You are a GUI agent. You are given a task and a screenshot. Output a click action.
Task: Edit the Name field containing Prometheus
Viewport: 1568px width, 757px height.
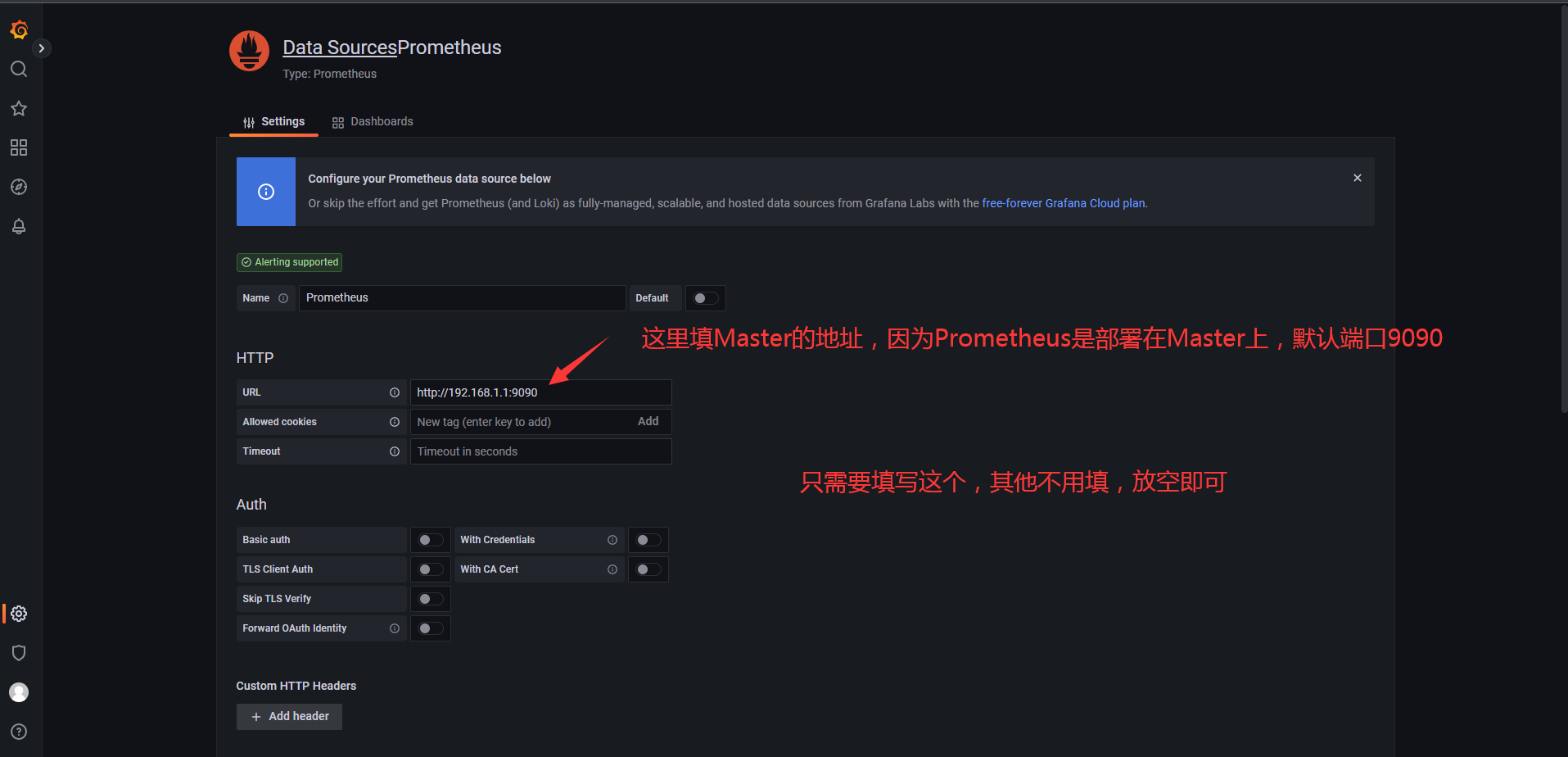pyautogui.click(x=463, y=298)
